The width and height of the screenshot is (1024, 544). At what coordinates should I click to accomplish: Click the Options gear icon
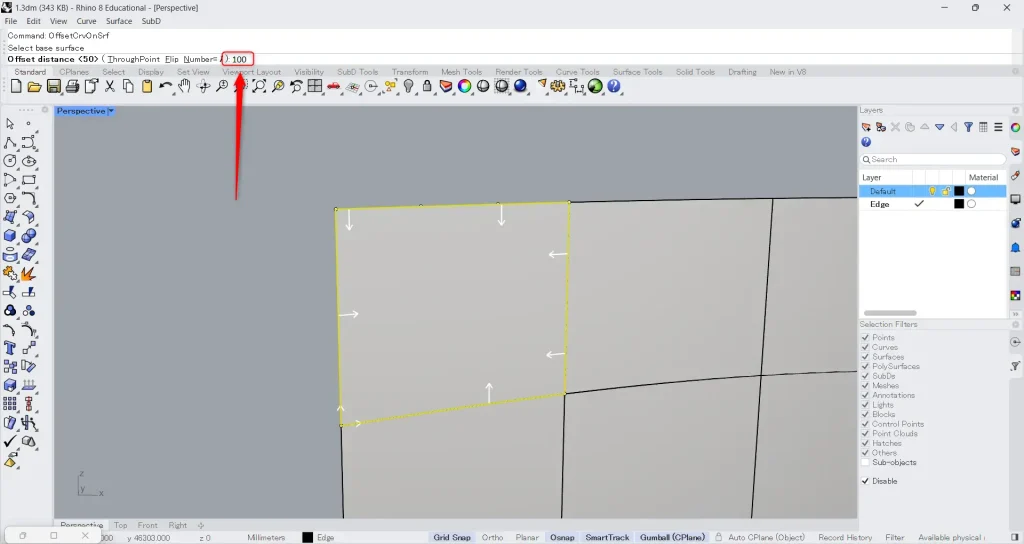(x=558, y=86)
